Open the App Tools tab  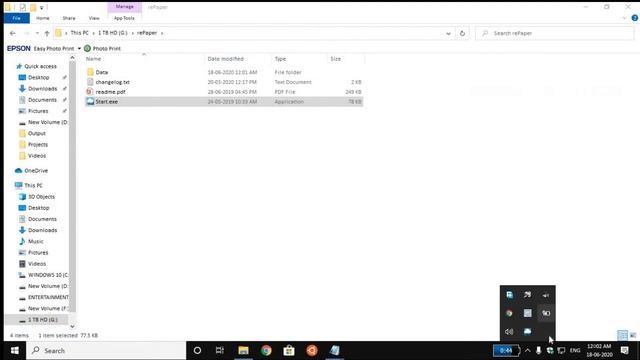pyautogui.click(x=124, y=18)
